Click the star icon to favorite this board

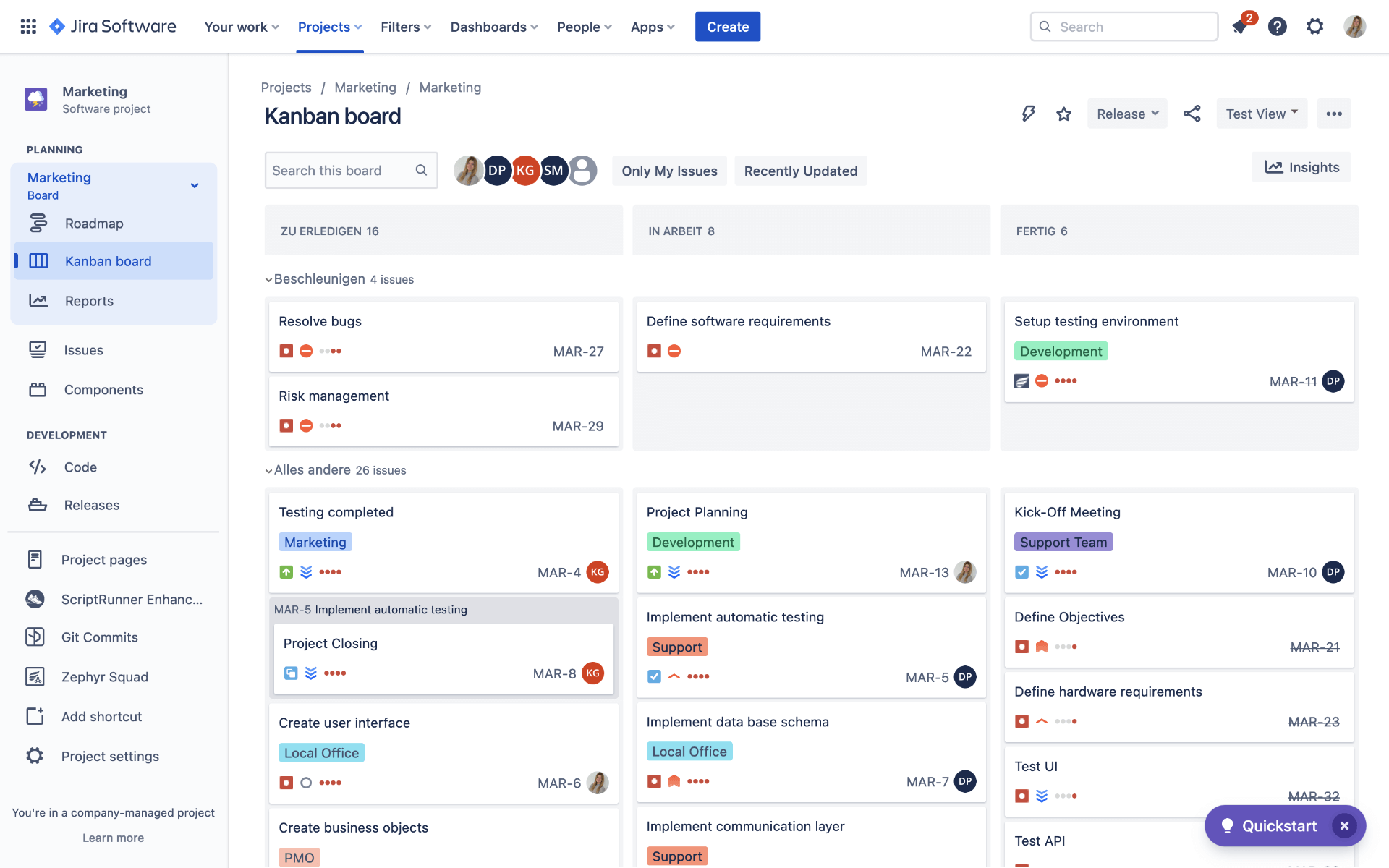click(x=1063, y=113)
